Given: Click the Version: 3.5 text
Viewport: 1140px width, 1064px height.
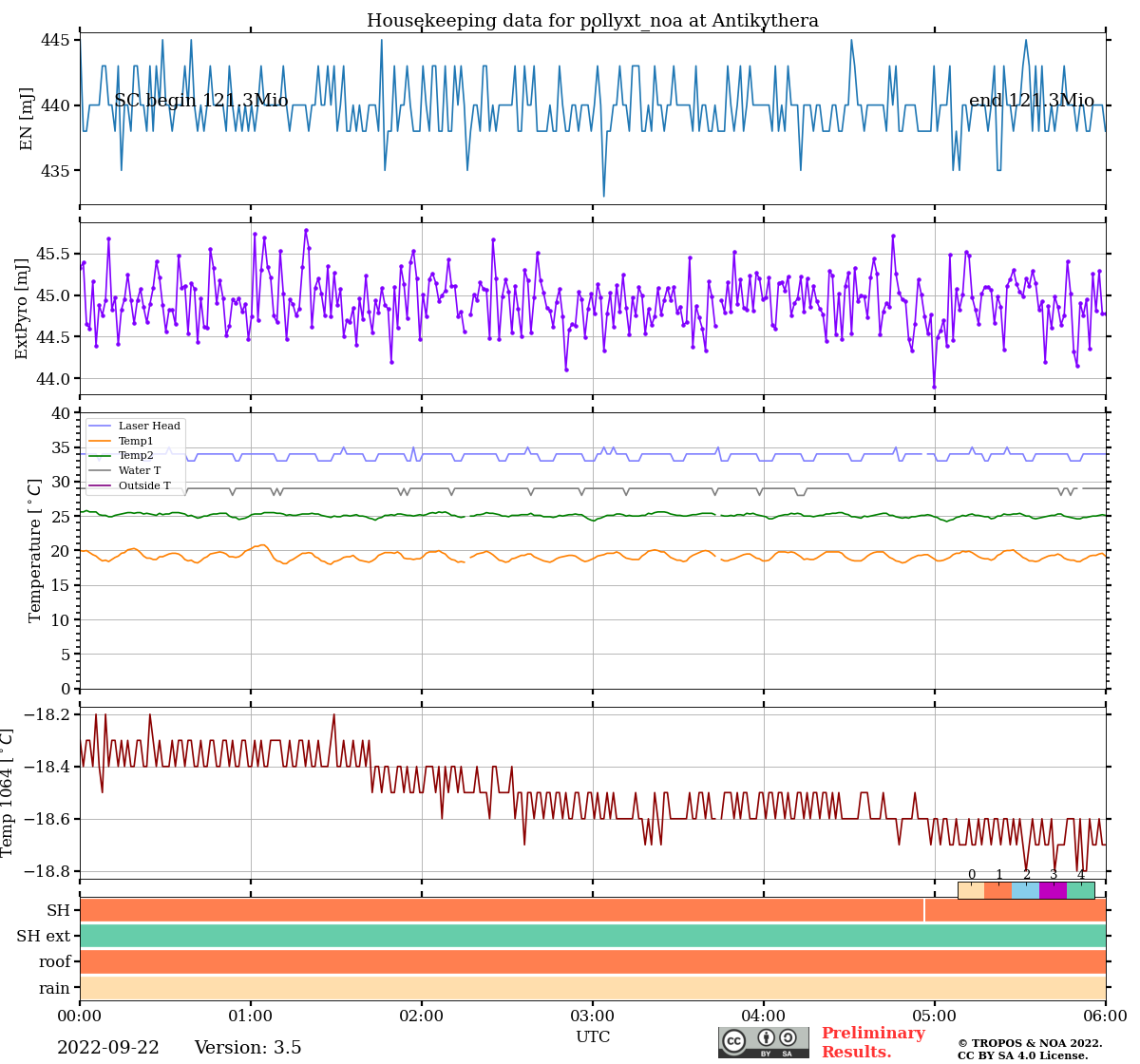Looking at the screenshot, I should pyautogui.click(x=248, y=1048).
